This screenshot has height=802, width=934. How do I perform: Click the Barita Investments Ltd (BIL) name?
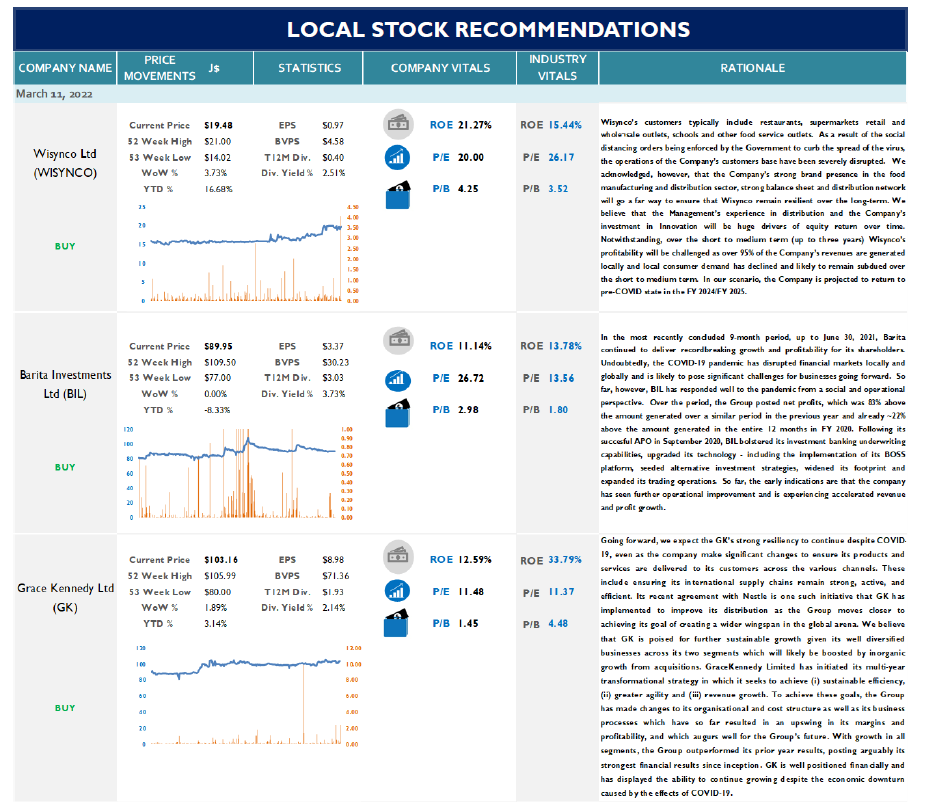pyautogui.click(x=65, y=384)
